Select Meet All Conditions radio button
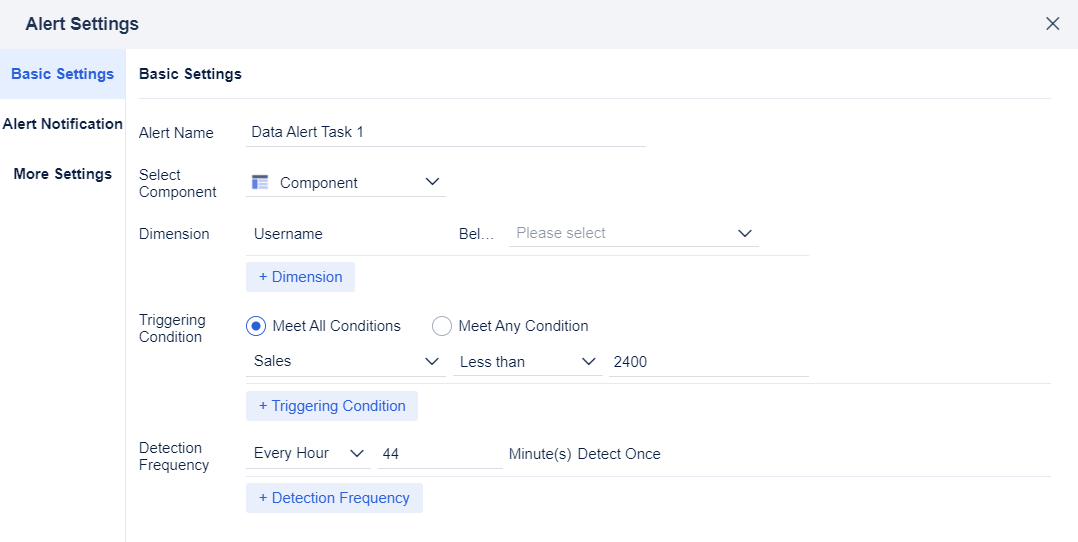 click(x=256, y=326)
